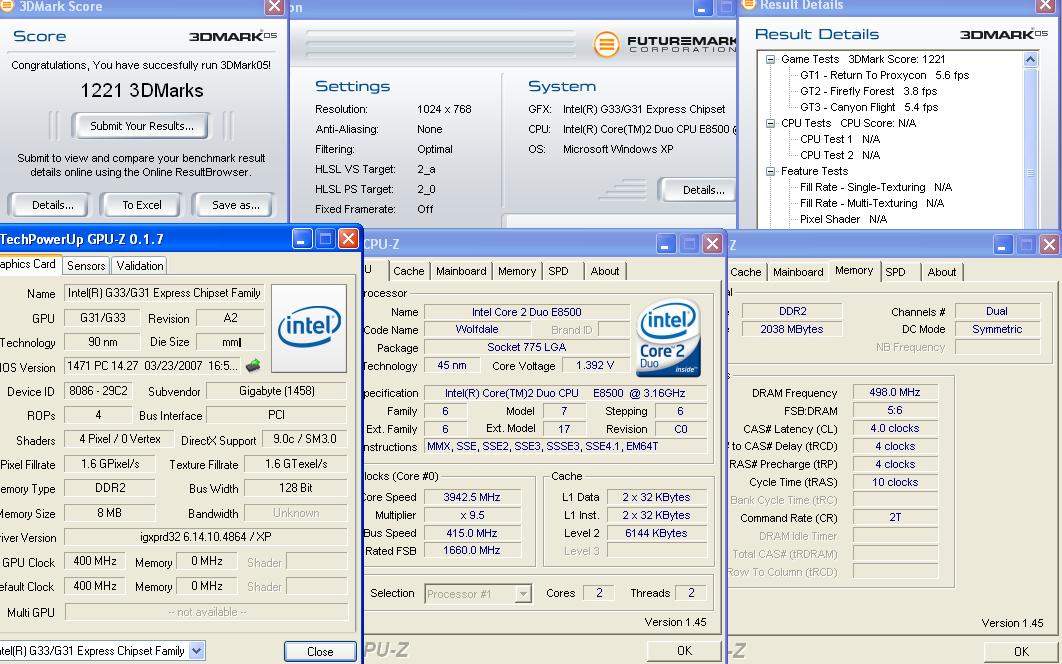Click the GPU-Z Multi GPU not available field

206,613
